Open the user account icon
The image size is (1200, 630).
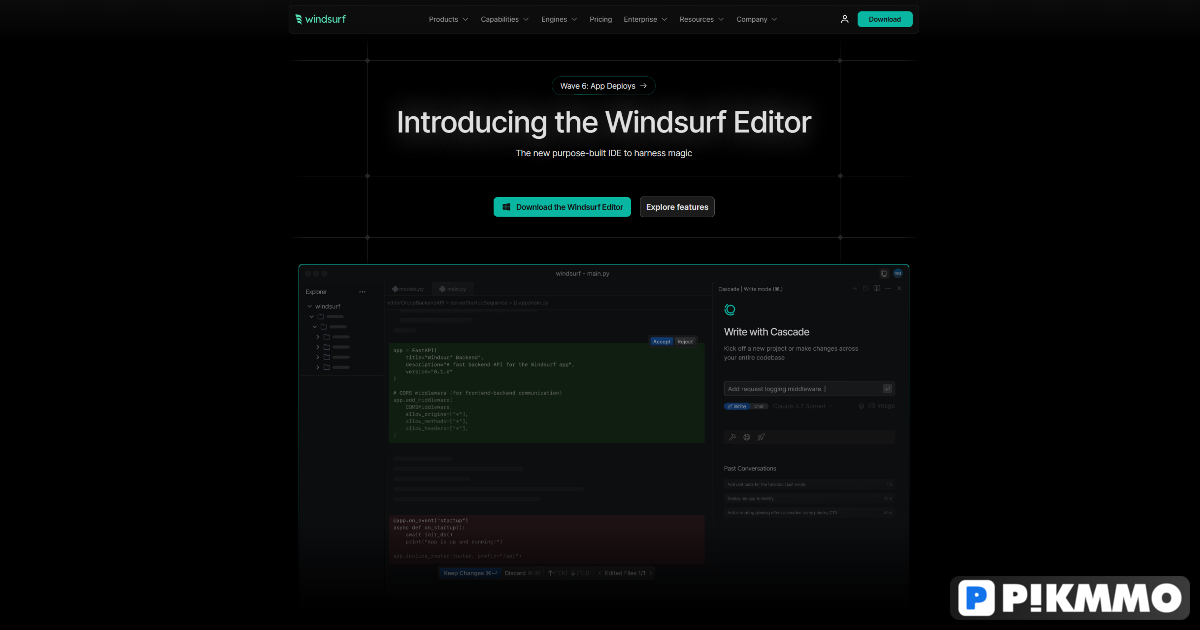[x=844, y=19]
